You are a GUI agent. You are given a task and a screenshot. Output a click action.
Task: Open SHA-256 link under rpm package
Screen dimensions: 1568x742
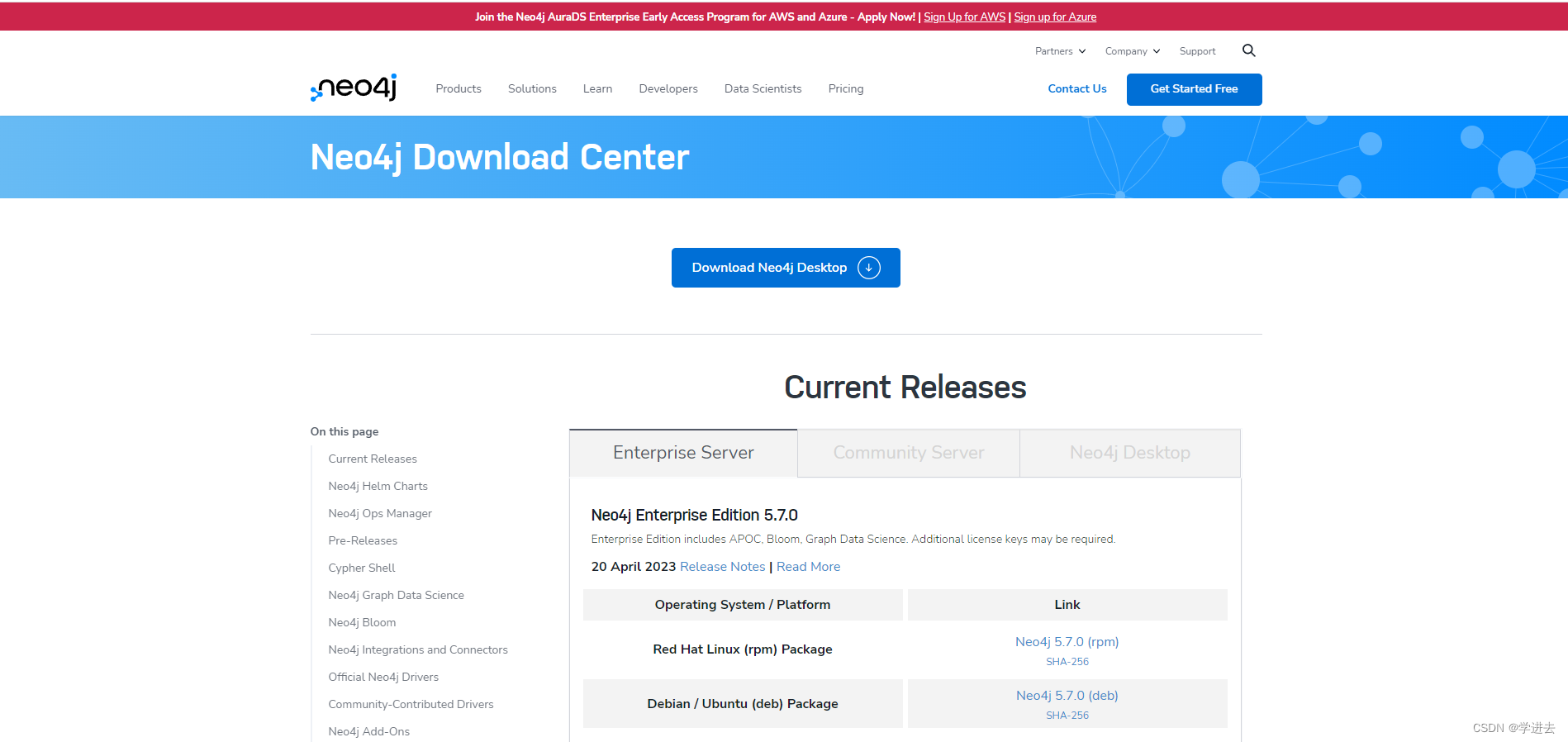[x=1067, y=662]
